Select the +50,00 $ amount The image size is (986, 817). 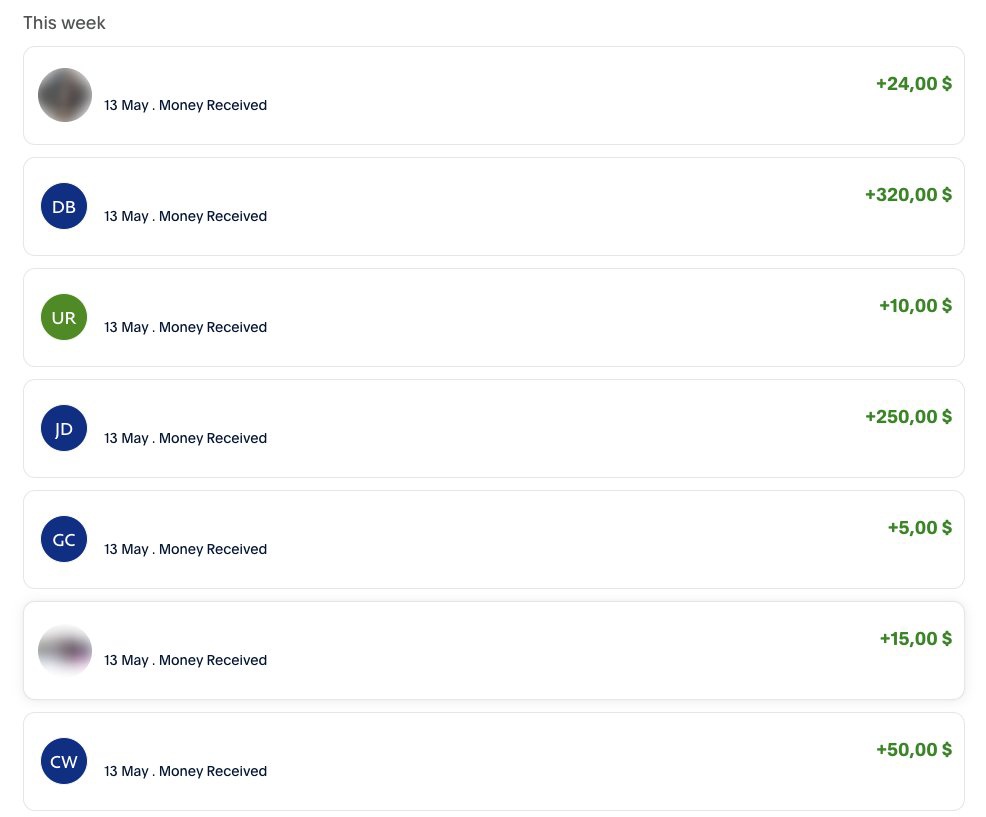(913, 750)
